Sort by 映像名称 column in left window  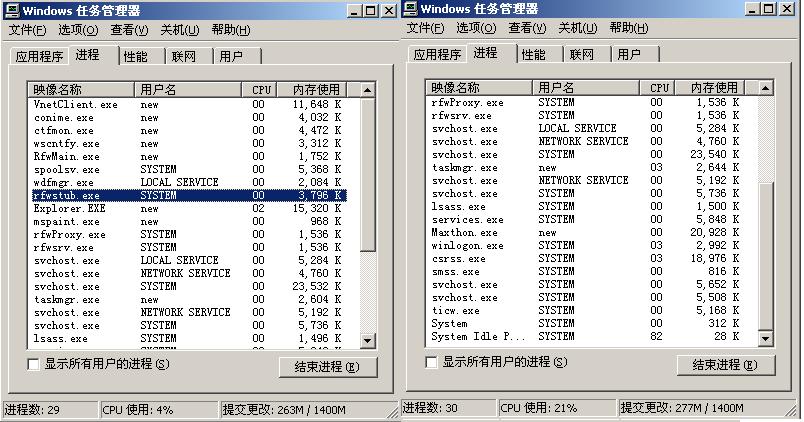point(81,90)
